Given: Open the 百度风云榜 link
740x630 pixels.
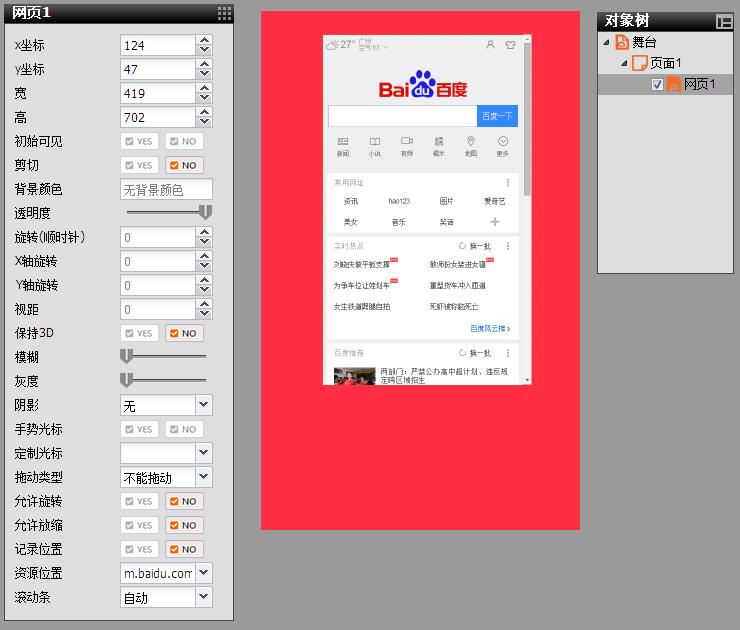Looking at the screenshot, I should coord(490,328).
